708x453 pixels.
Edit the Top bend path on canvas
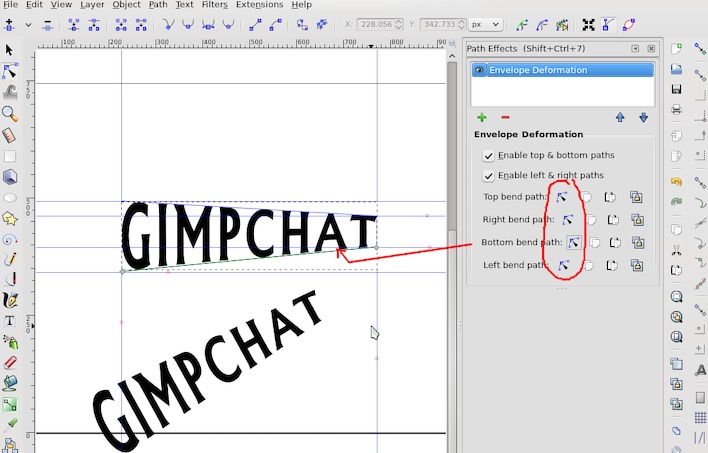point(562,197)
